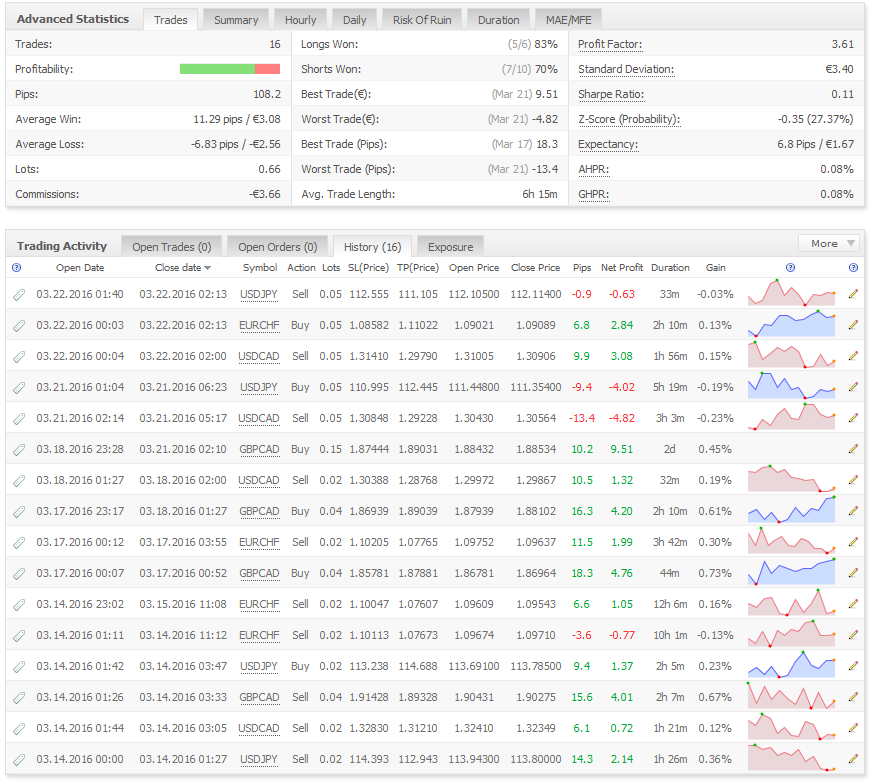Click the Sharpe Ratio label
870x782 pixels.
click(611, 94)
